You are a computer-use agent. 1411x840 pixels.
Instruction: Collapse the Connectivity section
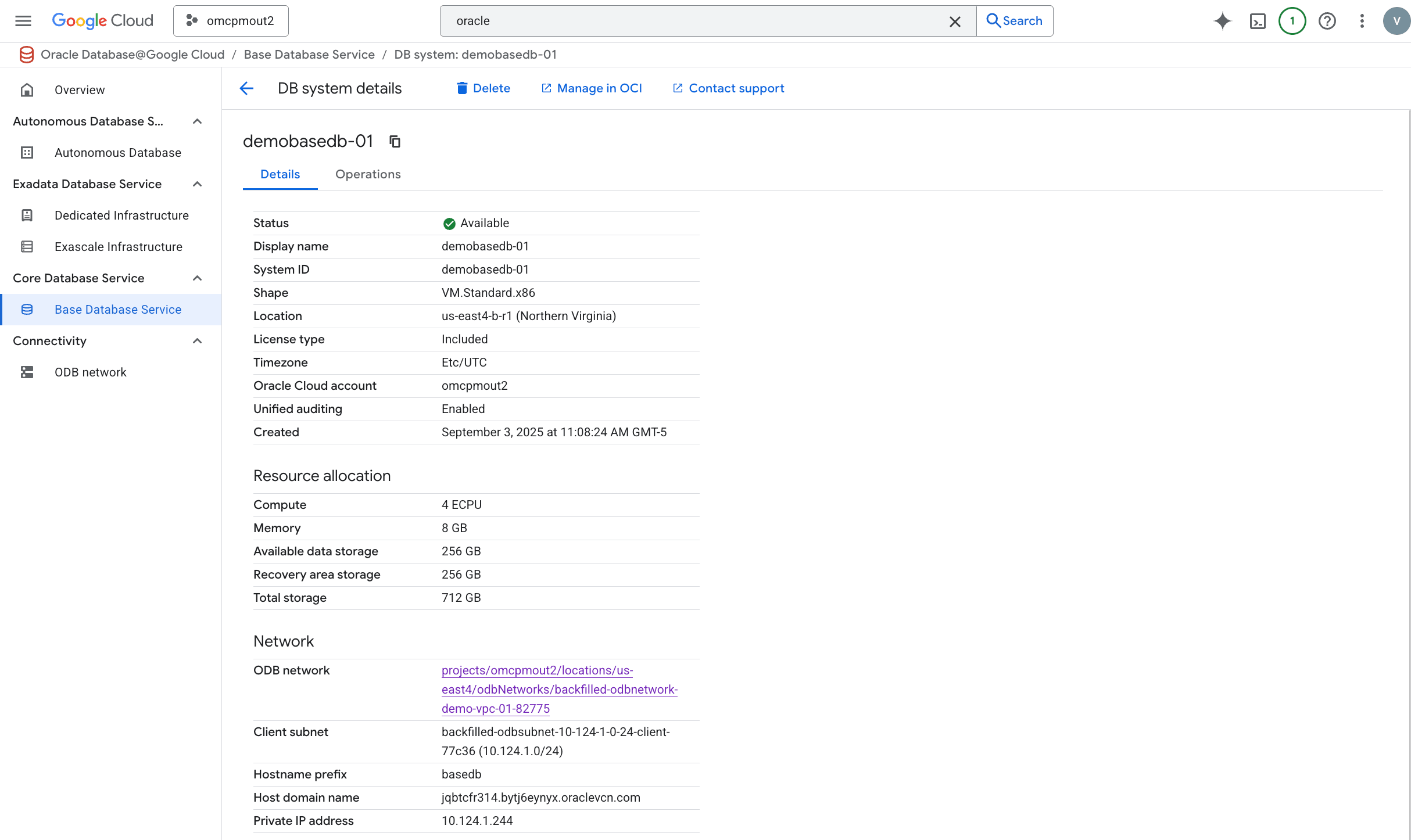coord(196,341)
